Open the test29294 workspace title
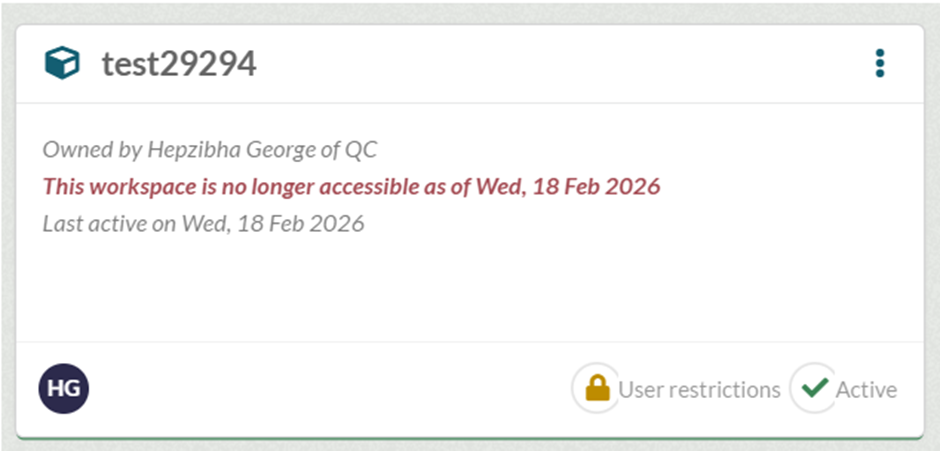The height and width of the screenshot is (451, 940). point(179,64)
